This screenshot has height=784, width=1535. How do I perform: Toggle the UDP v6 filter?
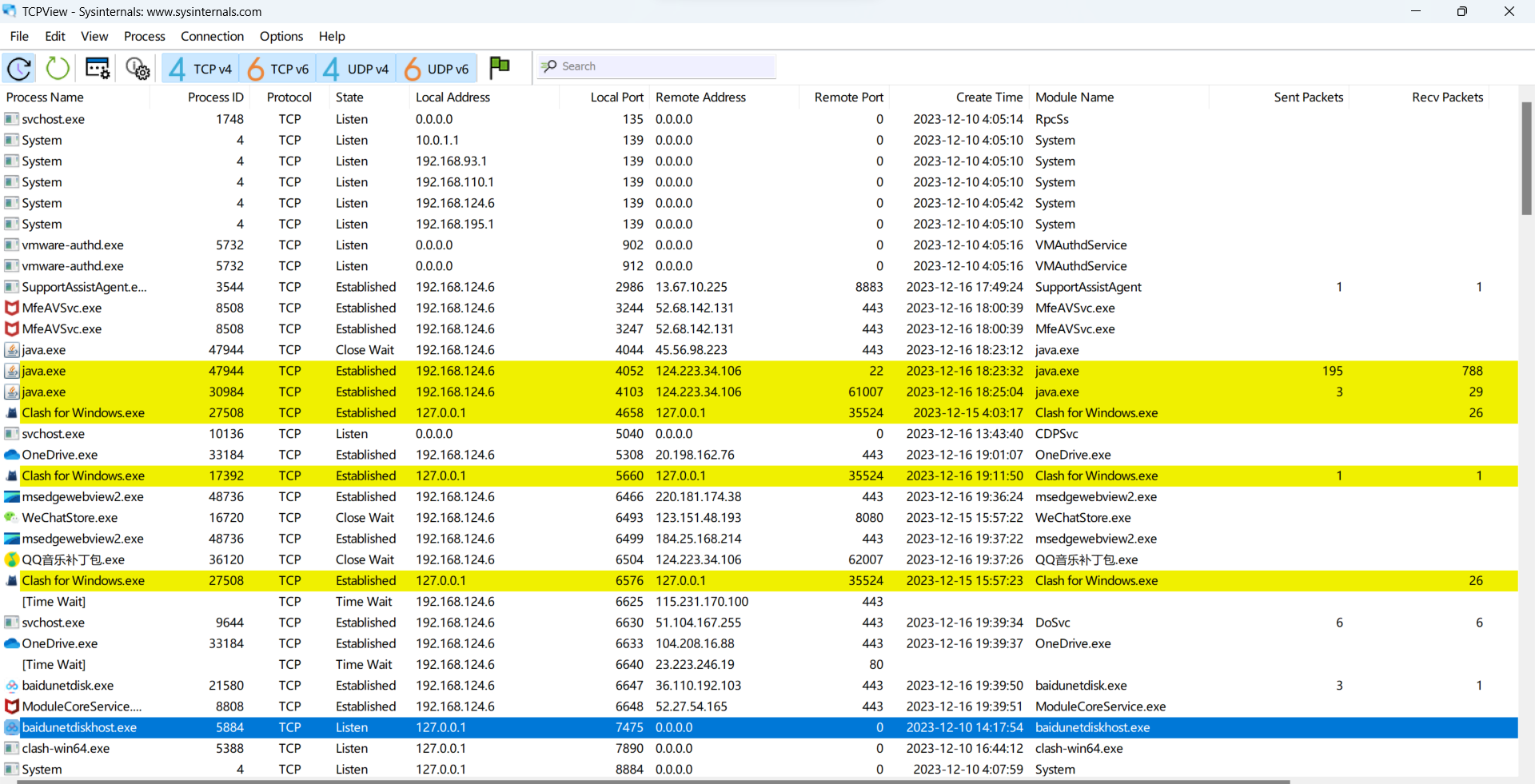point(437,69)
